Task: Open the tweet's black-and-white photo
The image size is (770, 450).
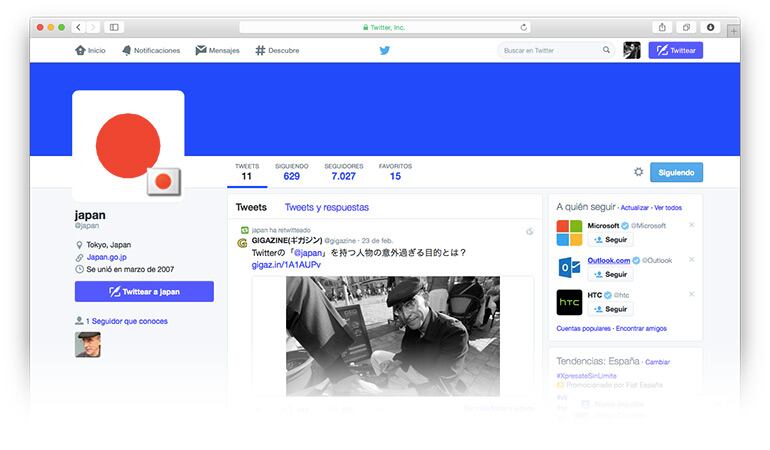Action: tap(393, 336)
